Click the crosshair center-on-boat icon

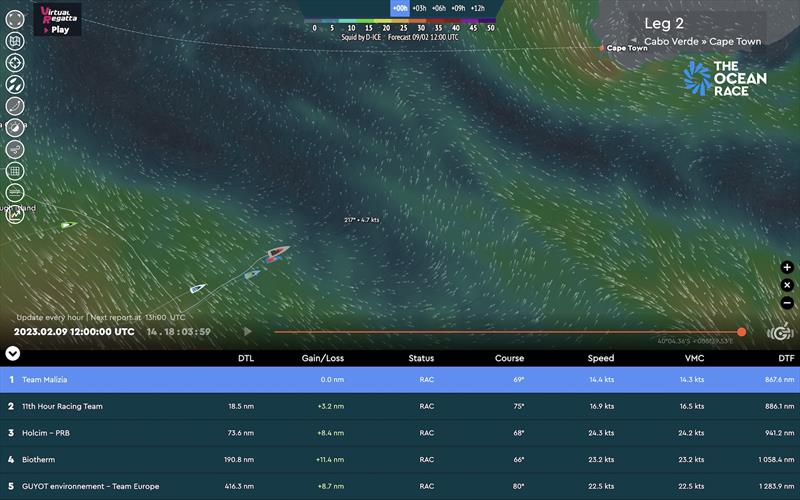point(15,63)
